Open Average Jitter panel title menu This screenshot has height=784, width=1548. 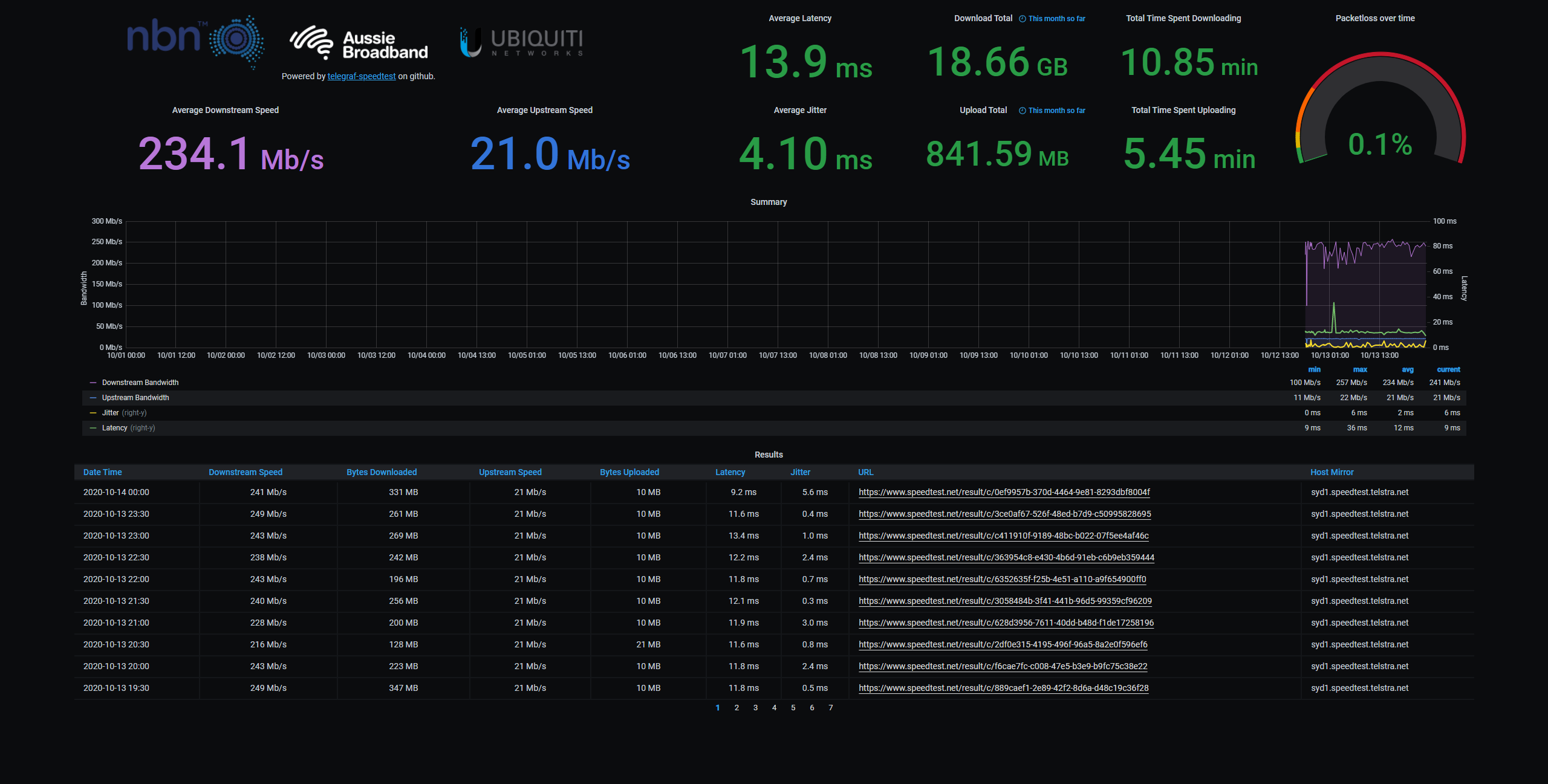point(800,110)
